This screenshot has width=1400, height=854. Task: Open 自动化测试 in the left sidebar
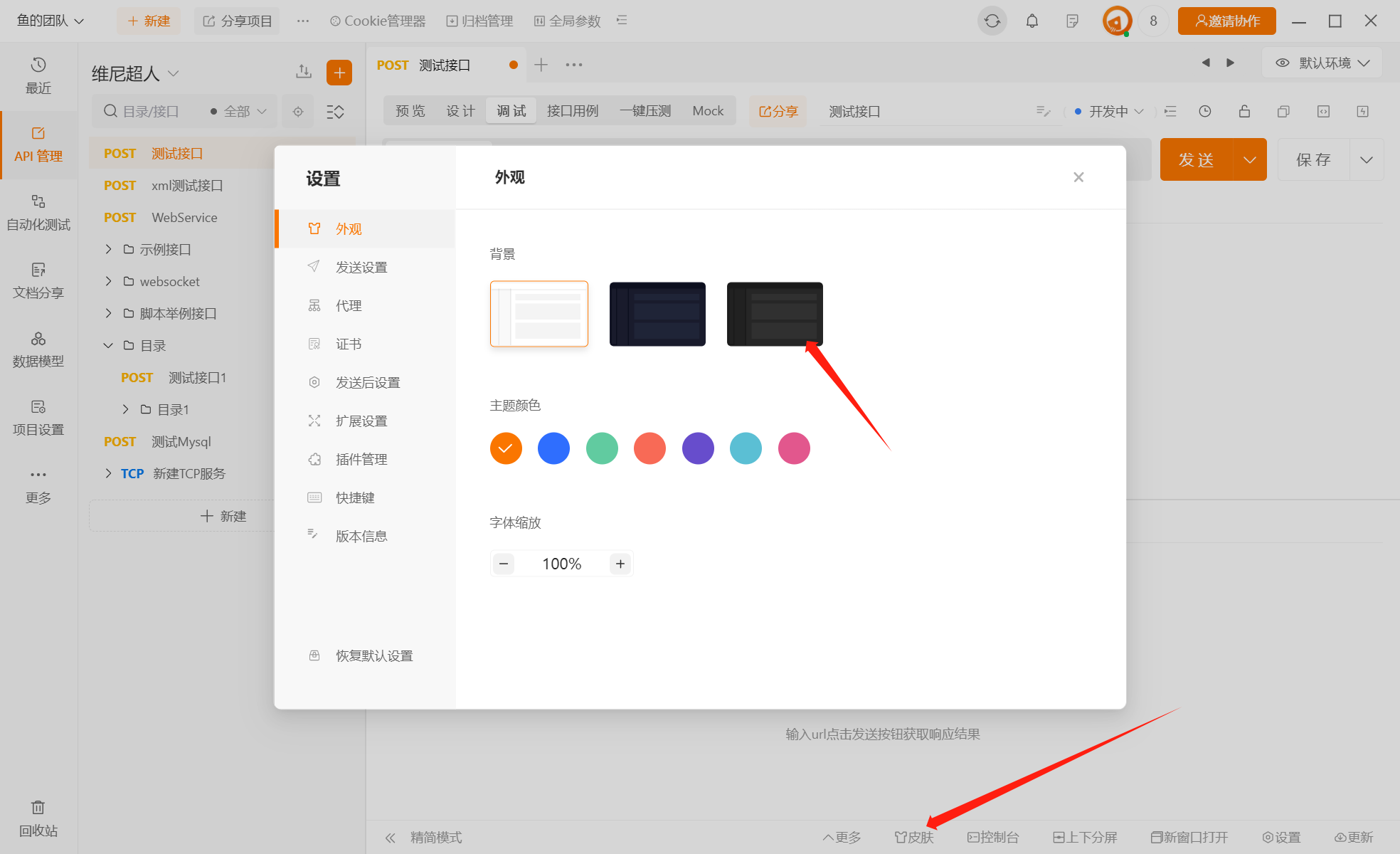coord(38,212)
